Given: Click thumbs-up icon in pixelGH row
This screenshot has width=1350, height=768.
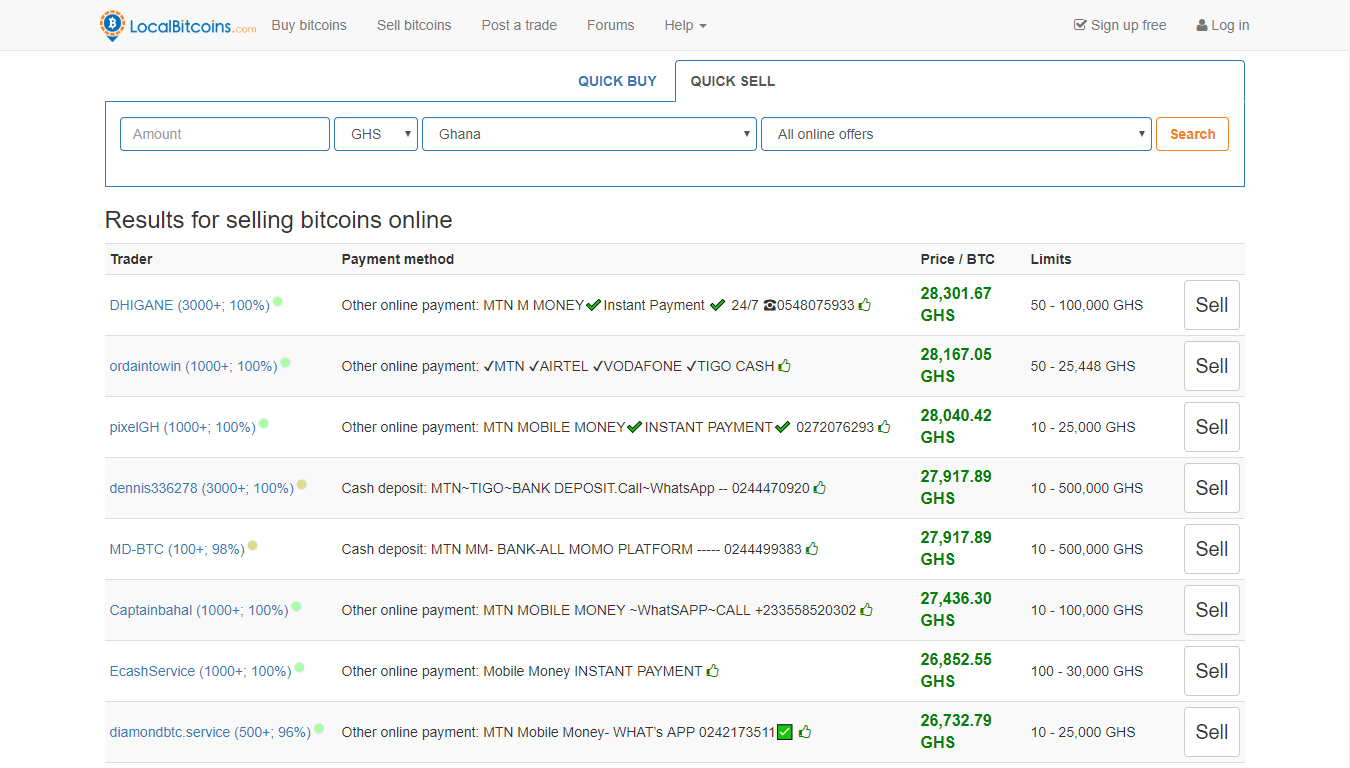Looking at the screenshot, I should tap(884, 427).
